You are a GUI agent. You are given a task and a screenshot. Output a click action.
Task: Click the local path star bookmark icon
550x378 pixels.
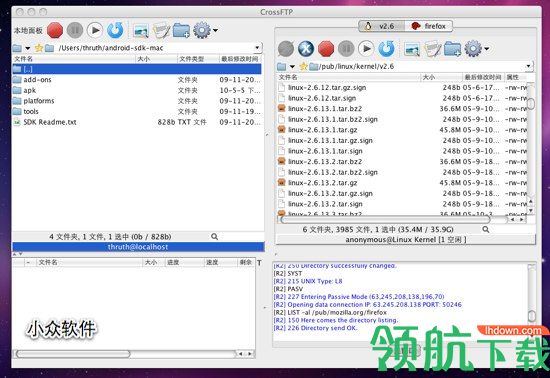click(x=39, y=48)
